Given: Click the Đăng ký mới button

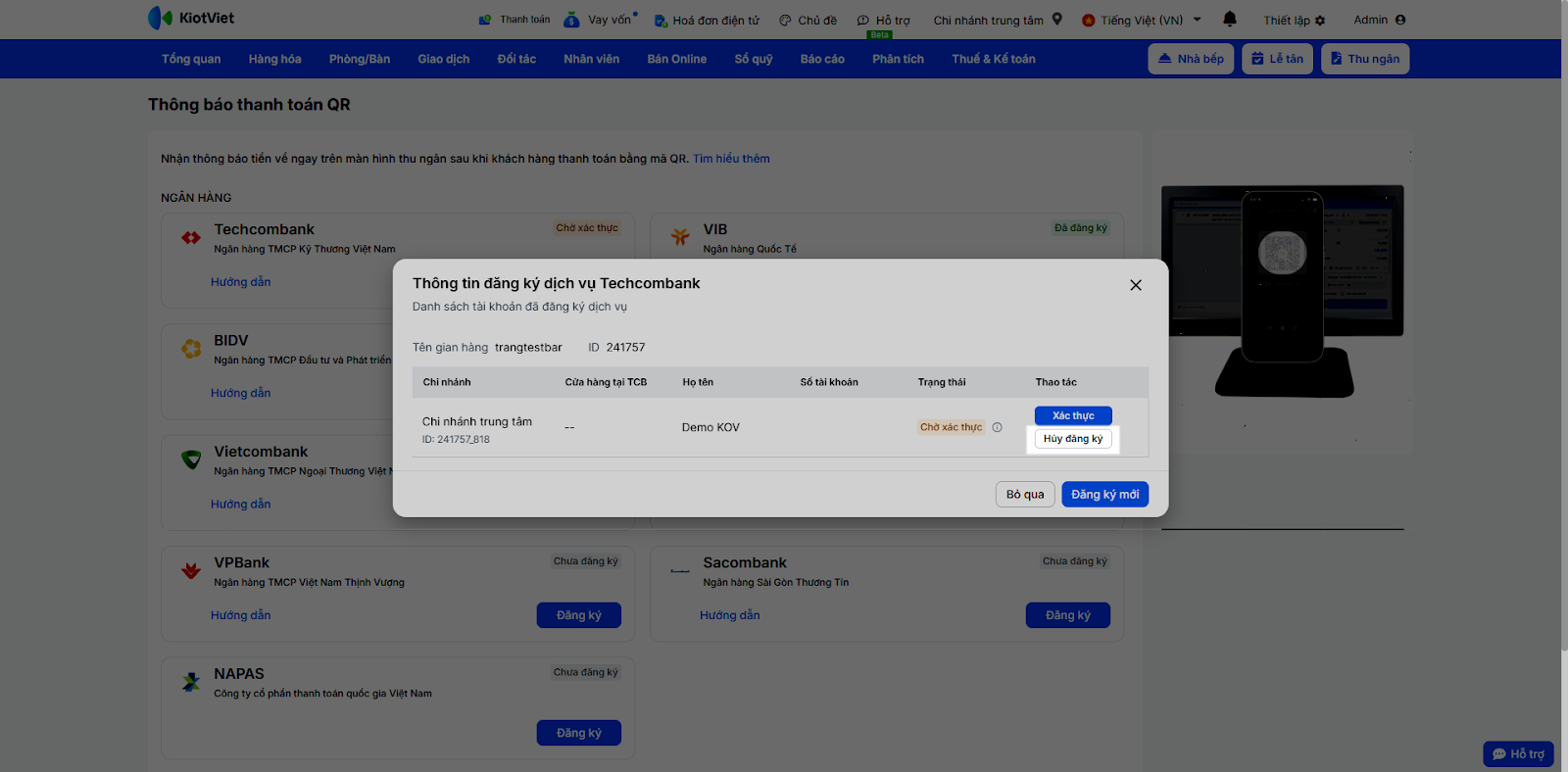Looking at the screenshot, I should 1105,495.
